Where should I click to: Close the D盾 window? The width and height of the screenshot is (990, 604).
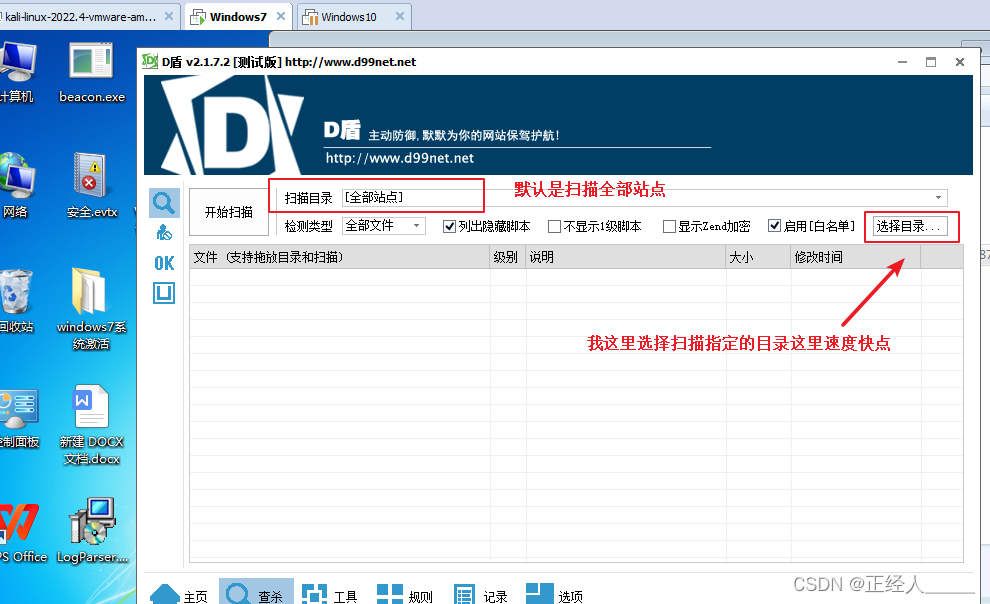(960, 62)
